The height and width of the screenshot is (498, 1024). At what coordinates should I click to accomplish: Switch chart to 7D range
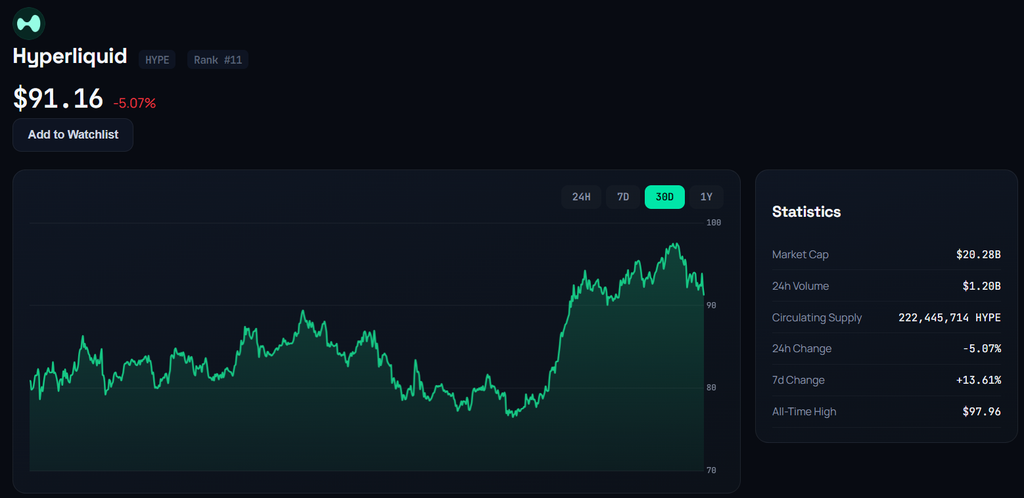623,197
